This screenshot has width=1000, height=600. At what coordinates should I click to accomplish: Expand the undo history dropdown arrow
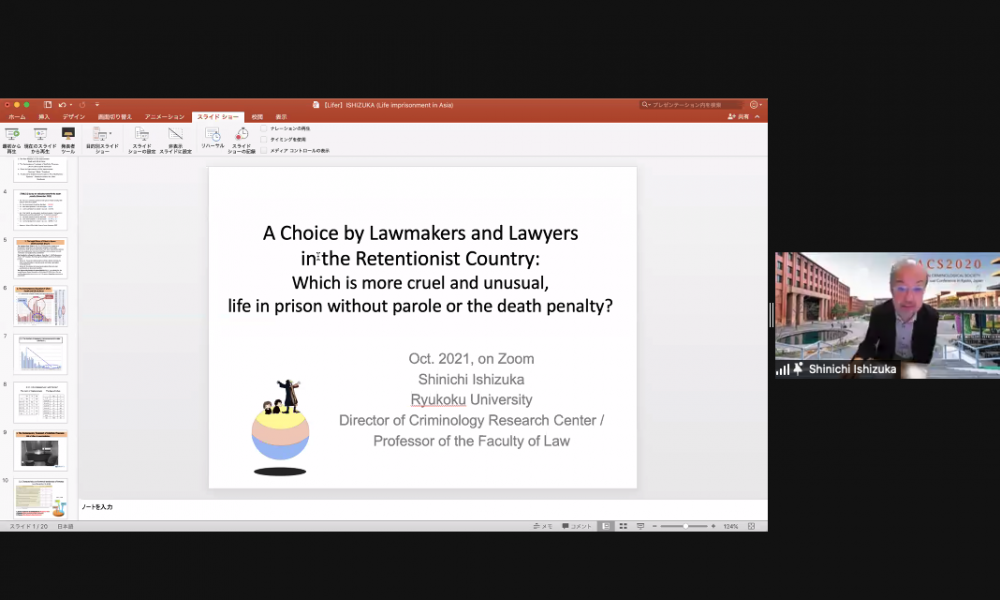tap(71, 105)
